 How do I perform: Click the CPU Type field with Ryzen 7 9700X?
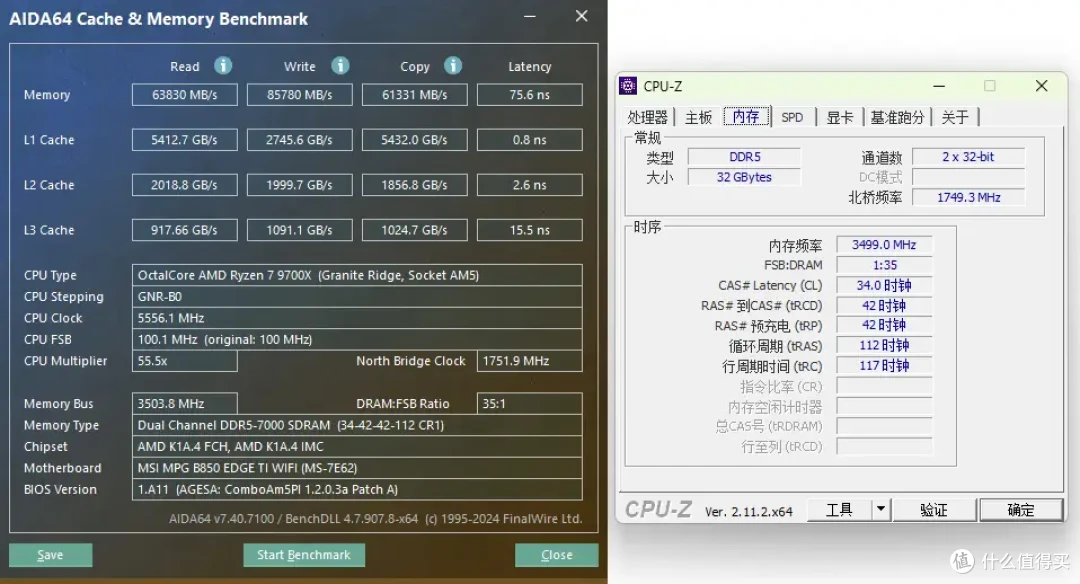click(357, 275)
